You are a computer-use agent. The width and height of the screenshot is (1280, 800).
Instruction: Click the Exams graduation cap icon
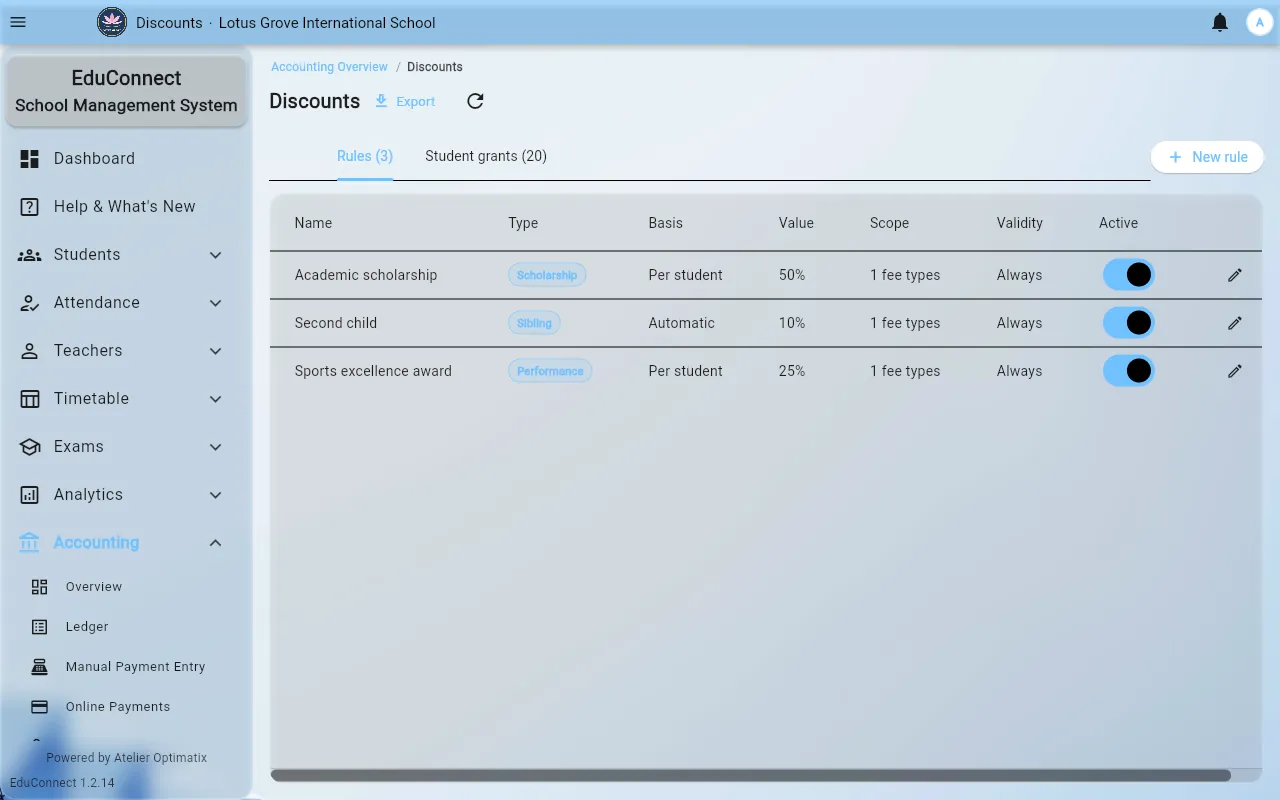point(30,446)
